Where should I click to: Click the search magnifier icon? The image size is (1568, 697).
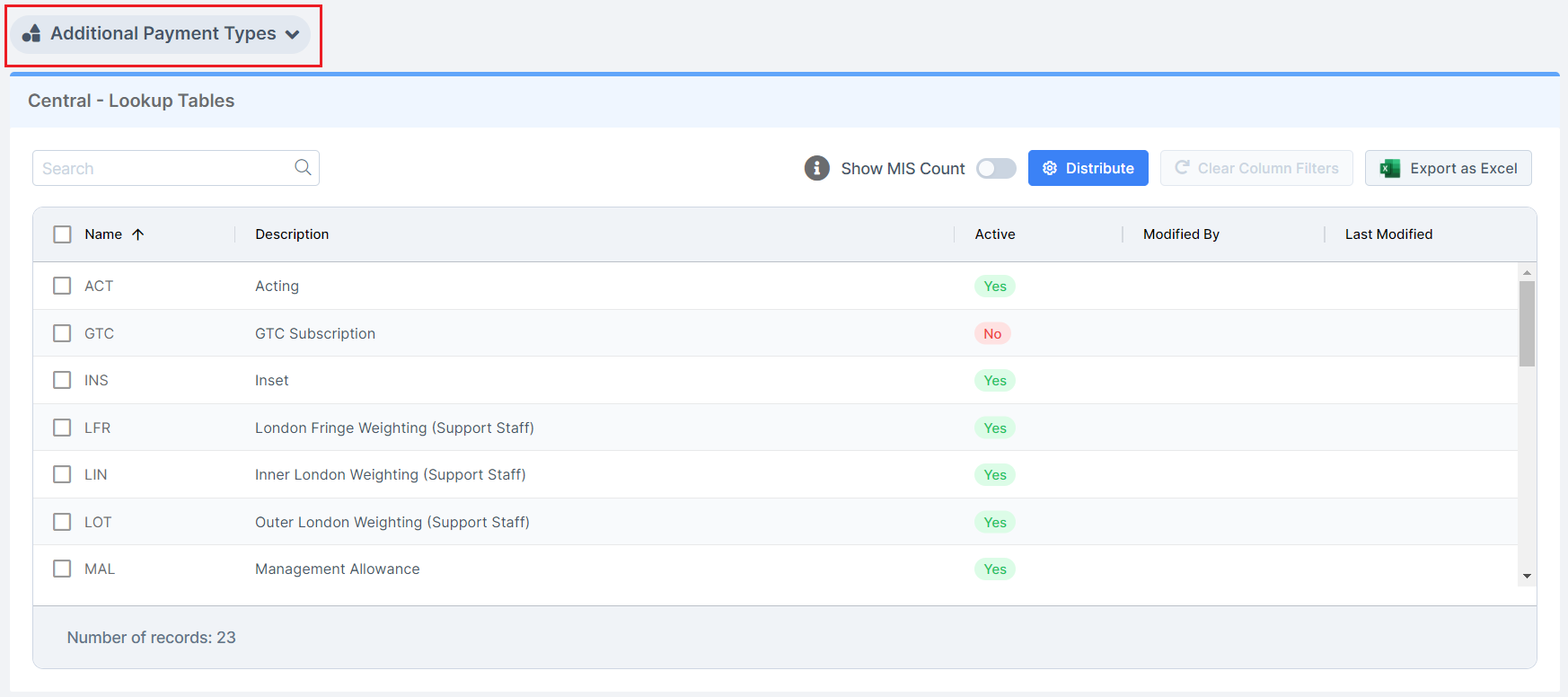(303, 167)
